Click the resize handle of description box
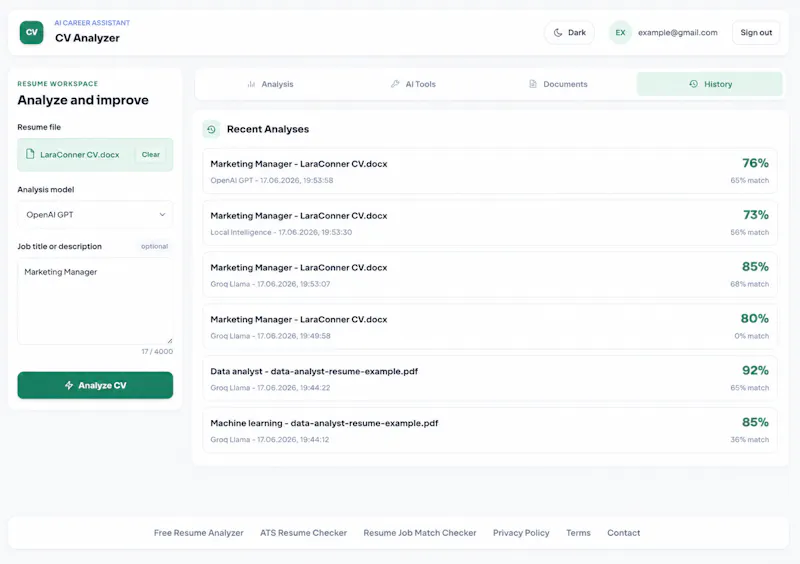The image size is (800, 564). [x=169, y=340]
